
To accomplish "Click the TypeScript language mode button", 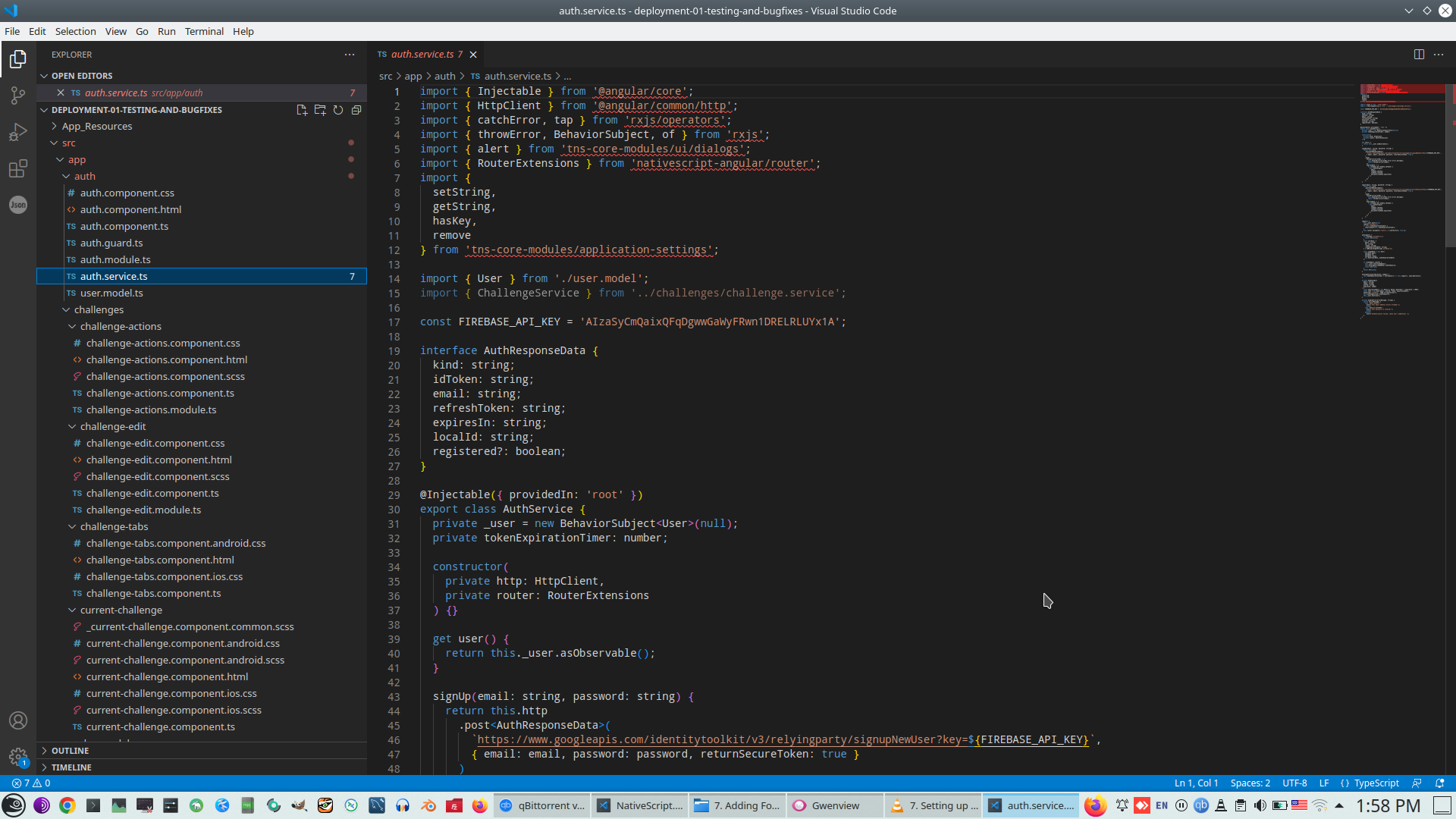I will click(1376, 783).
